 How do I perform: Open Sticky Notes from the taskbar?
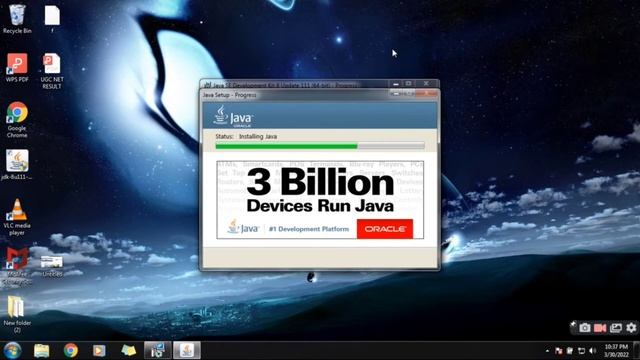[128, 351]
